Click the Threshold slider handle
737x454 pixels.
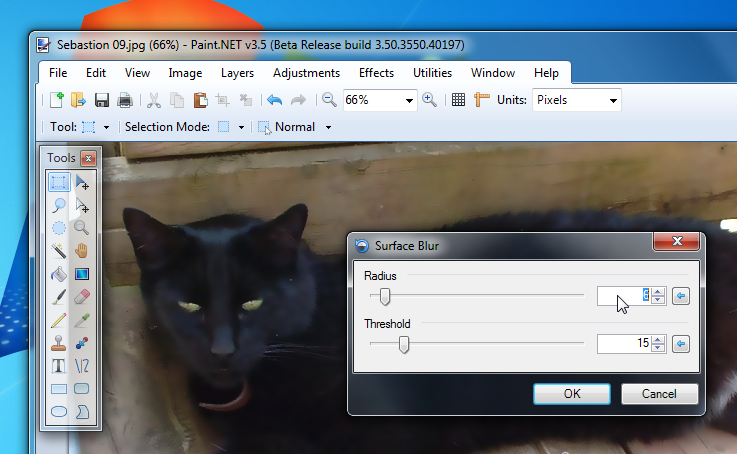404,344
